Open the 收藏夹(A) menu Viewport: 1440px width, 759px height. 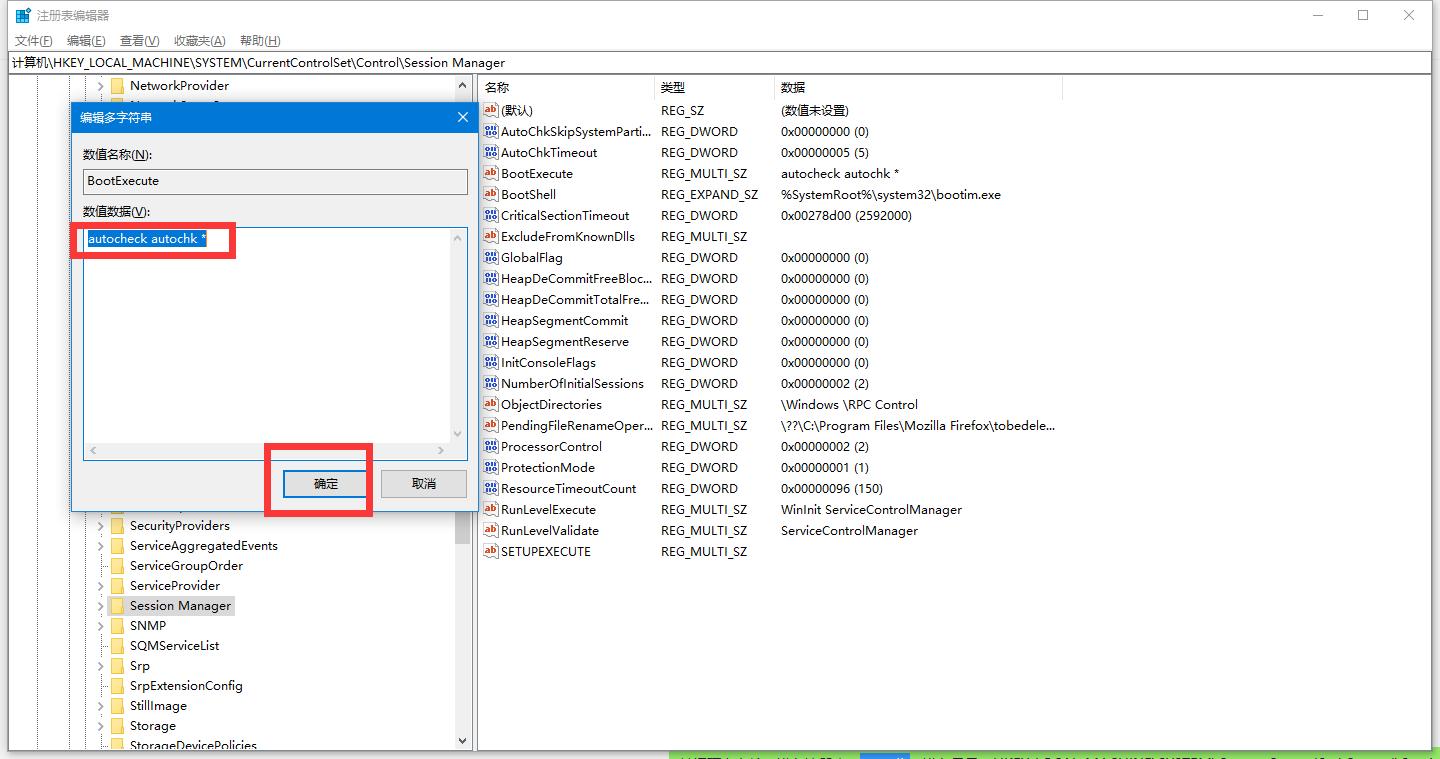coord(199,41)
